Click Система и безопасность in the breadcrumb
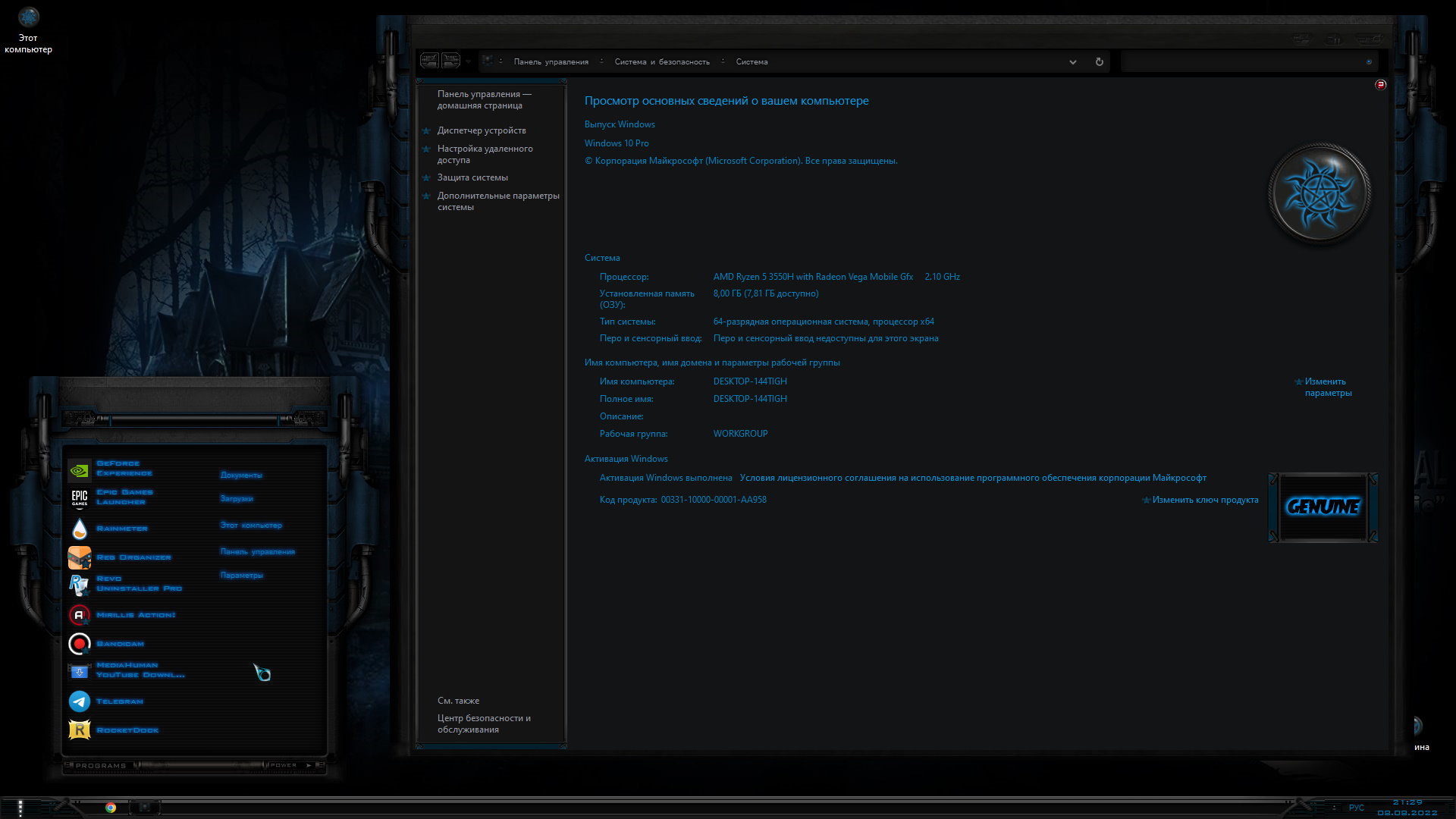The width and height of the screenshot is (1456, 819). point(662,62)
